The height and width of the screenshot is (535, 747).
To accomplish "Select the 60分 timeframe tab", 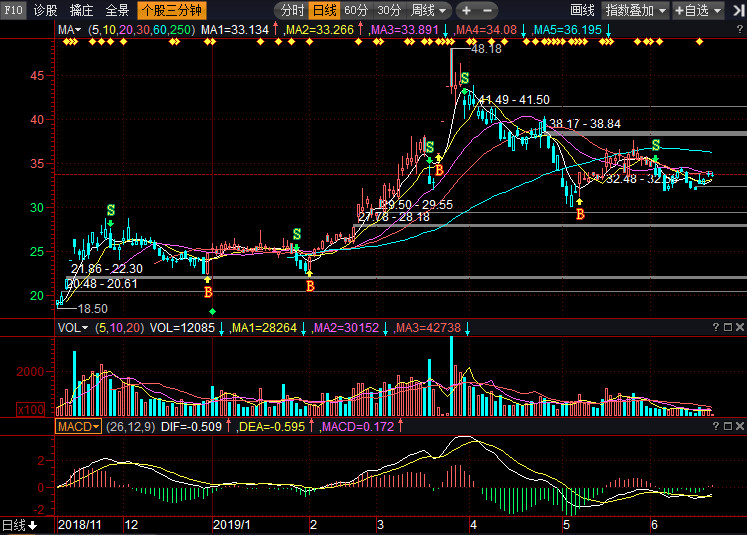I will click(355, 10).
